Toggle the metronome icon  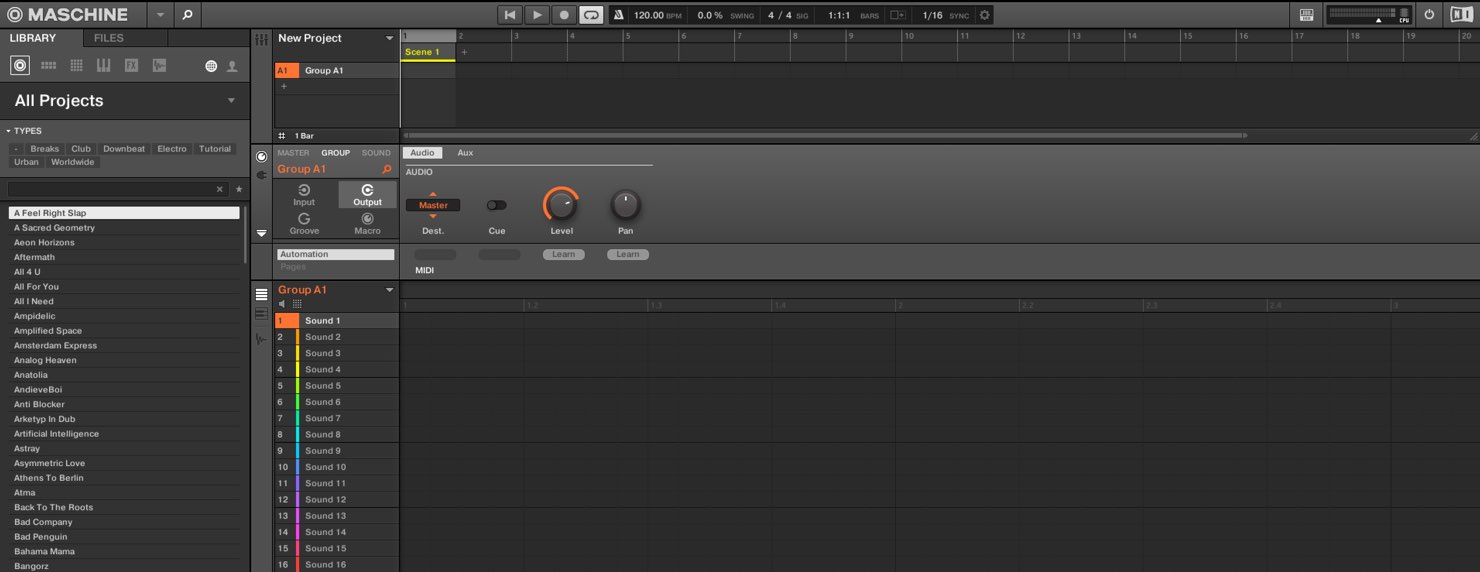[618, 15]
